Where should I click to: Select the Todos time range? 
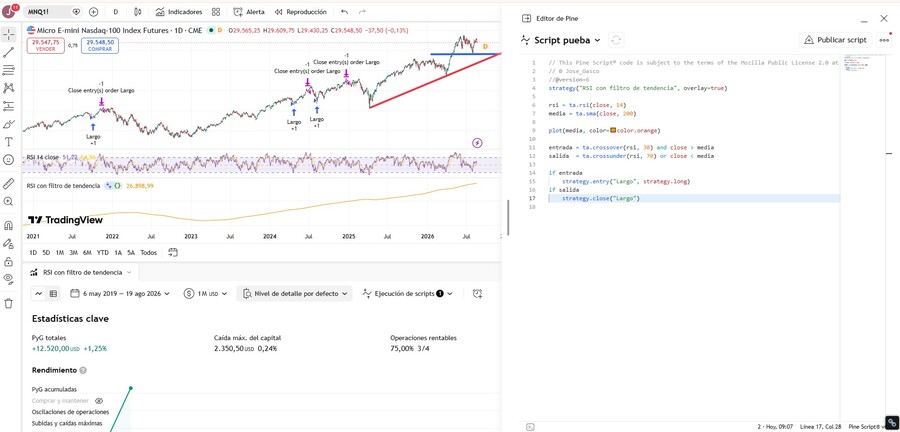point(149,252)
